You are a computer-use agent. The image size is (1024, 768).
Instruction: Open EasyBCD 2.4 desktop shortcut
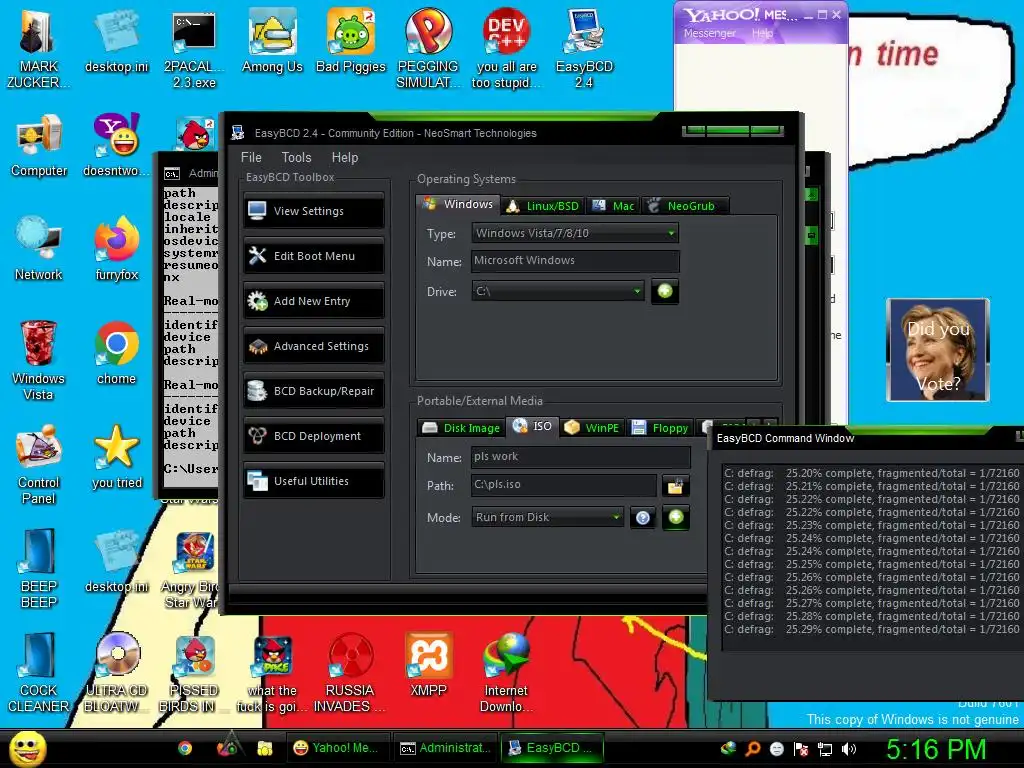tap(584, 49)
